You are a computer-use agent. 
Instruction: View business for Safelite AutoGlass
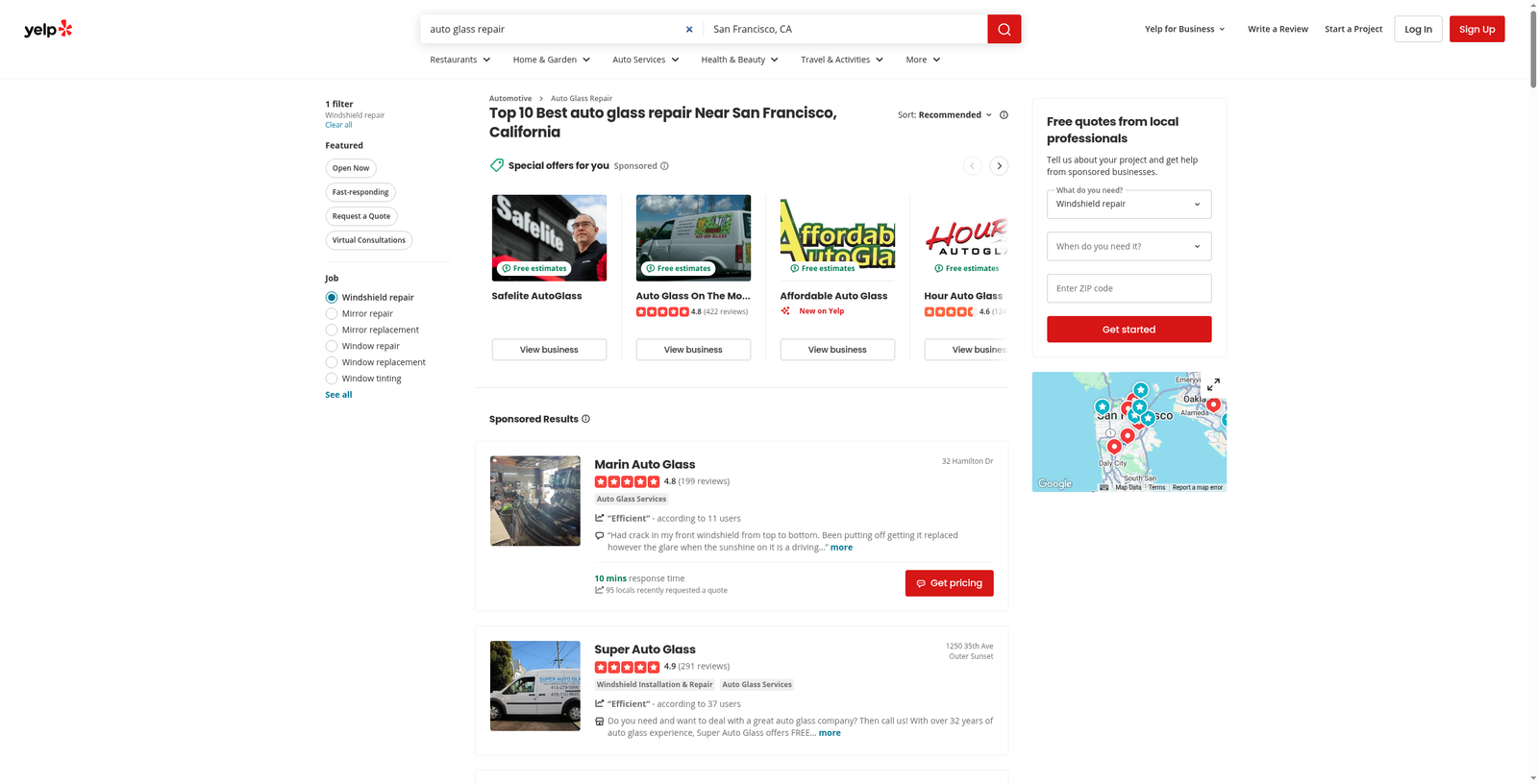point(549,350)
